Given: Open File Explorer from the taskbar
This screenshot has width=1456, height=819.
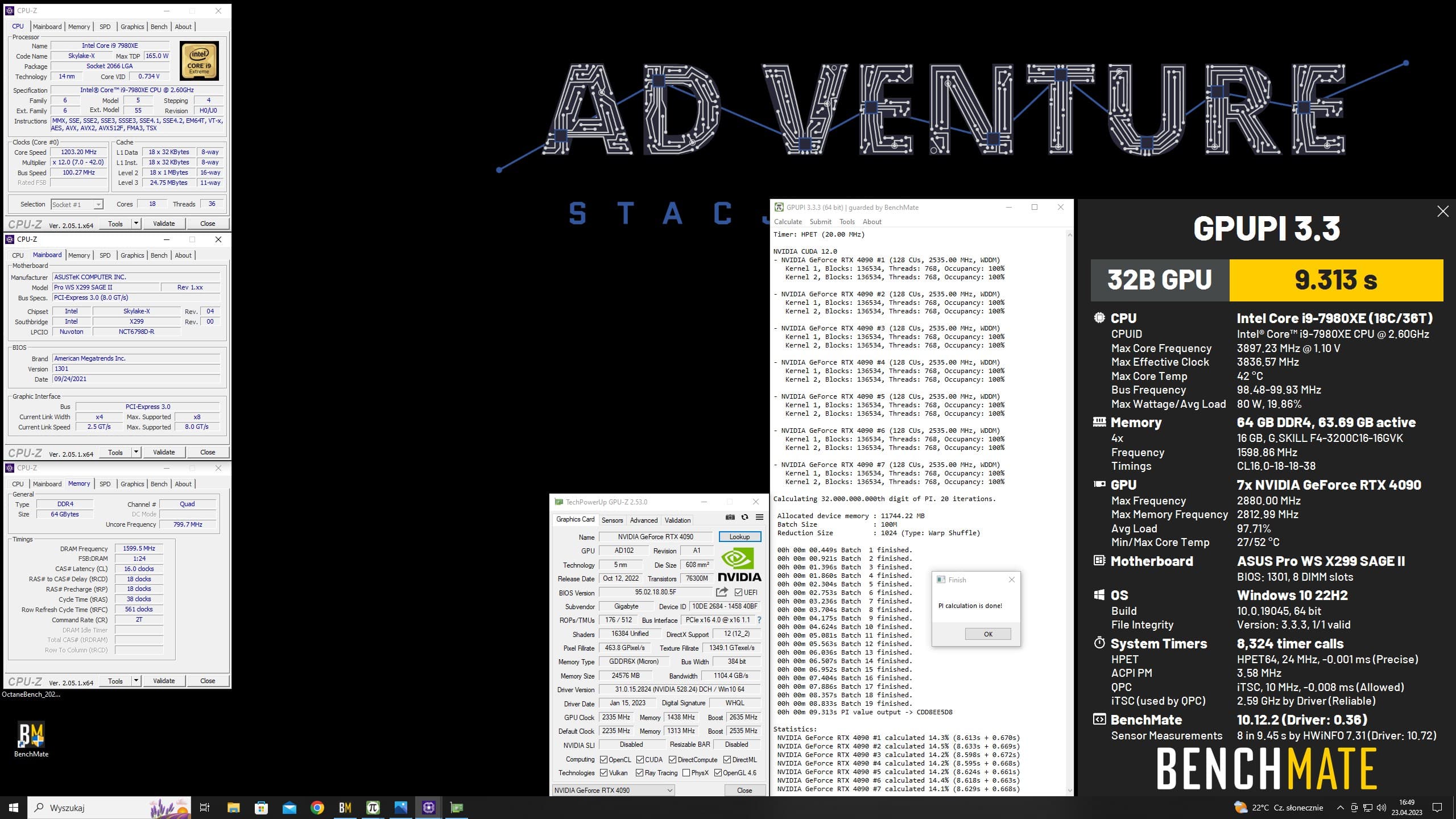Looking at the screenshot, I should coord(233,808).
